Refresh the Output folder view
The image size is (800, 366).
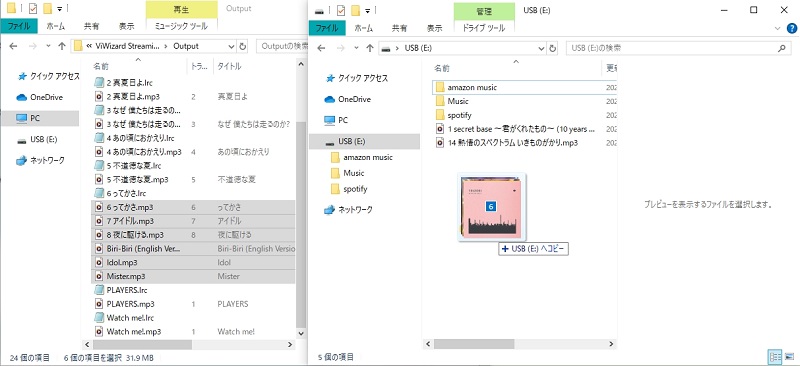pos(242,46)
